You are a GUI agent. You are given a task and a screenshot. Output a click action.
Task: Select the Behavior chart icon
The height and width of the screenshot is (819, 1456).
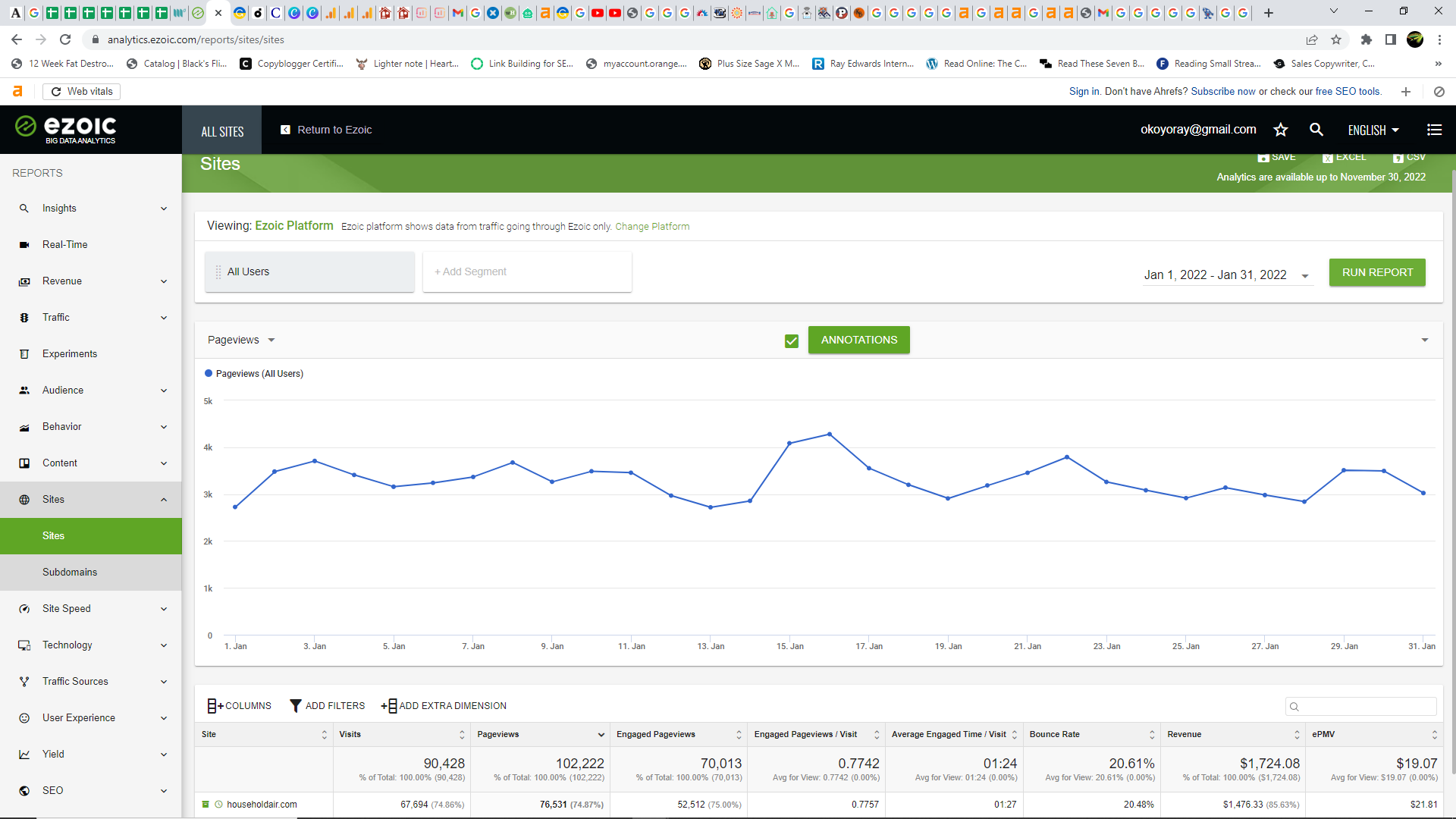pos(24,427)
